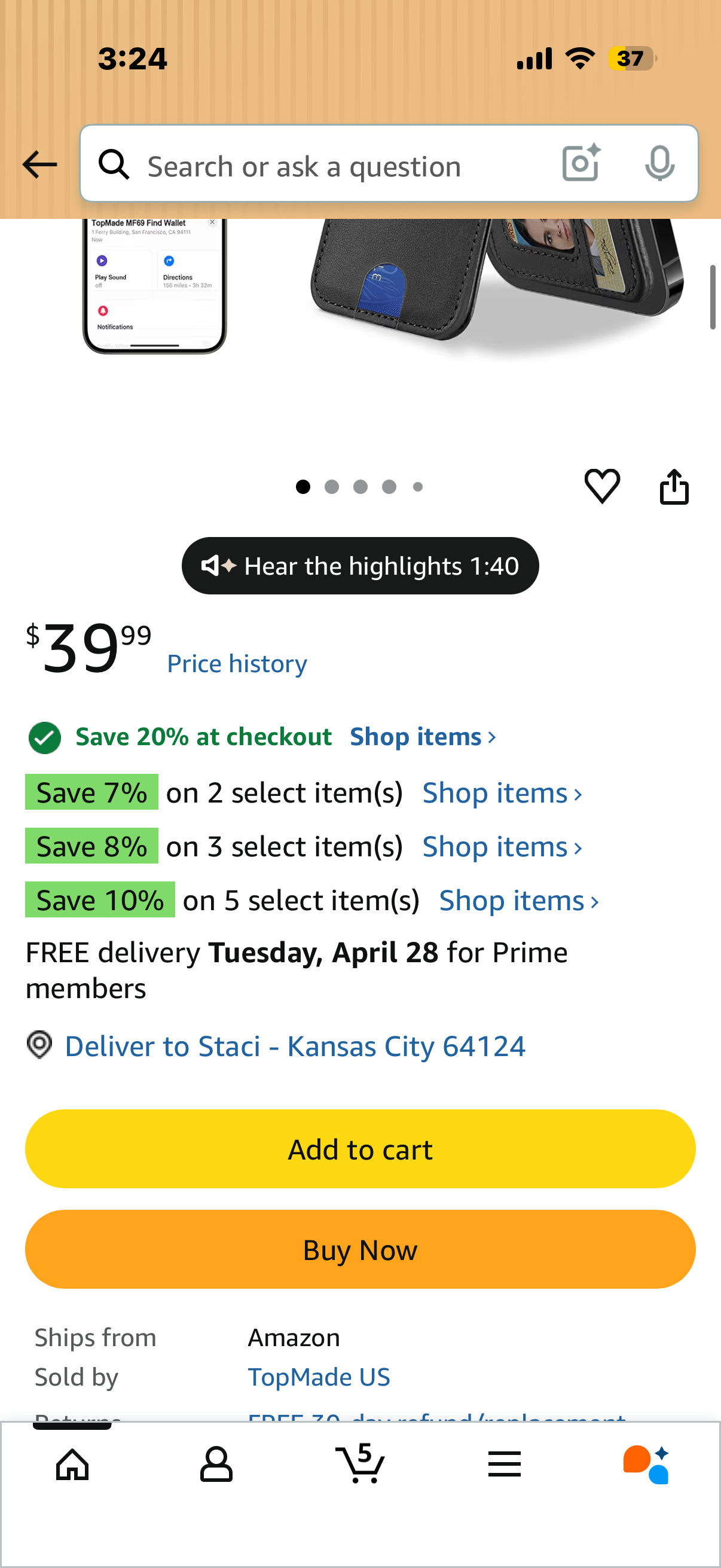
Task: Open camera lens visual search
Action: pos(582,163)
